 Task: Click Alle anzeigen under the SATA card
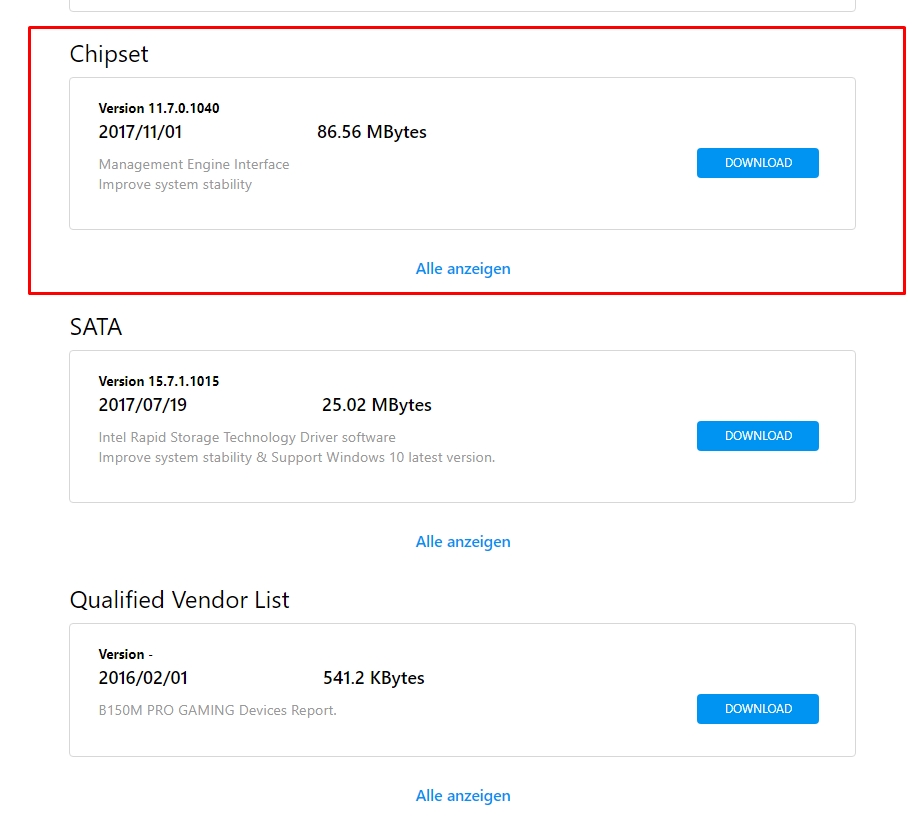tap(463, 542)
